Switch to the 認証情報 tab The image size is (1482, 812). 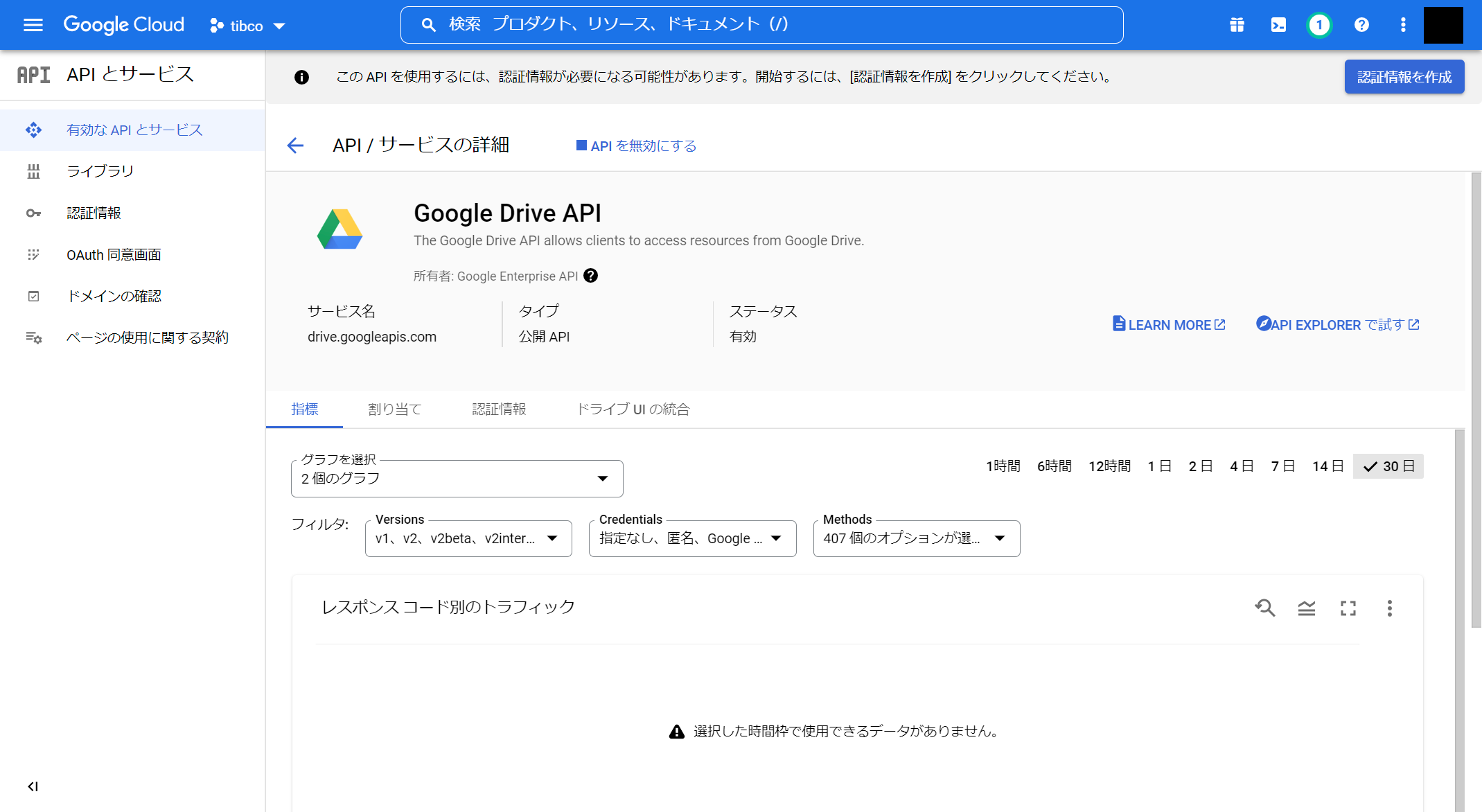[x=499, y=409]
